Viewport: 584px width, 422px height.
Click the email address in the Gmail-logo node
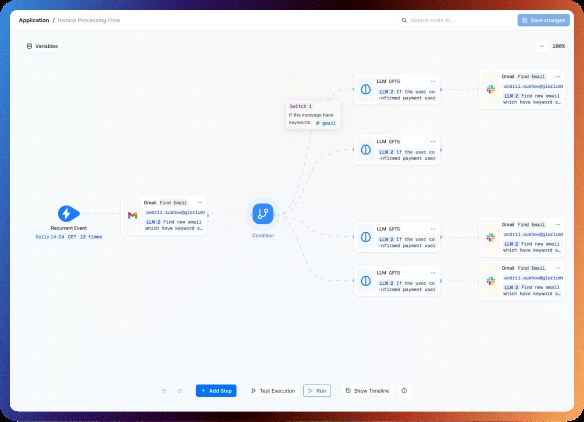coord(175,212)
